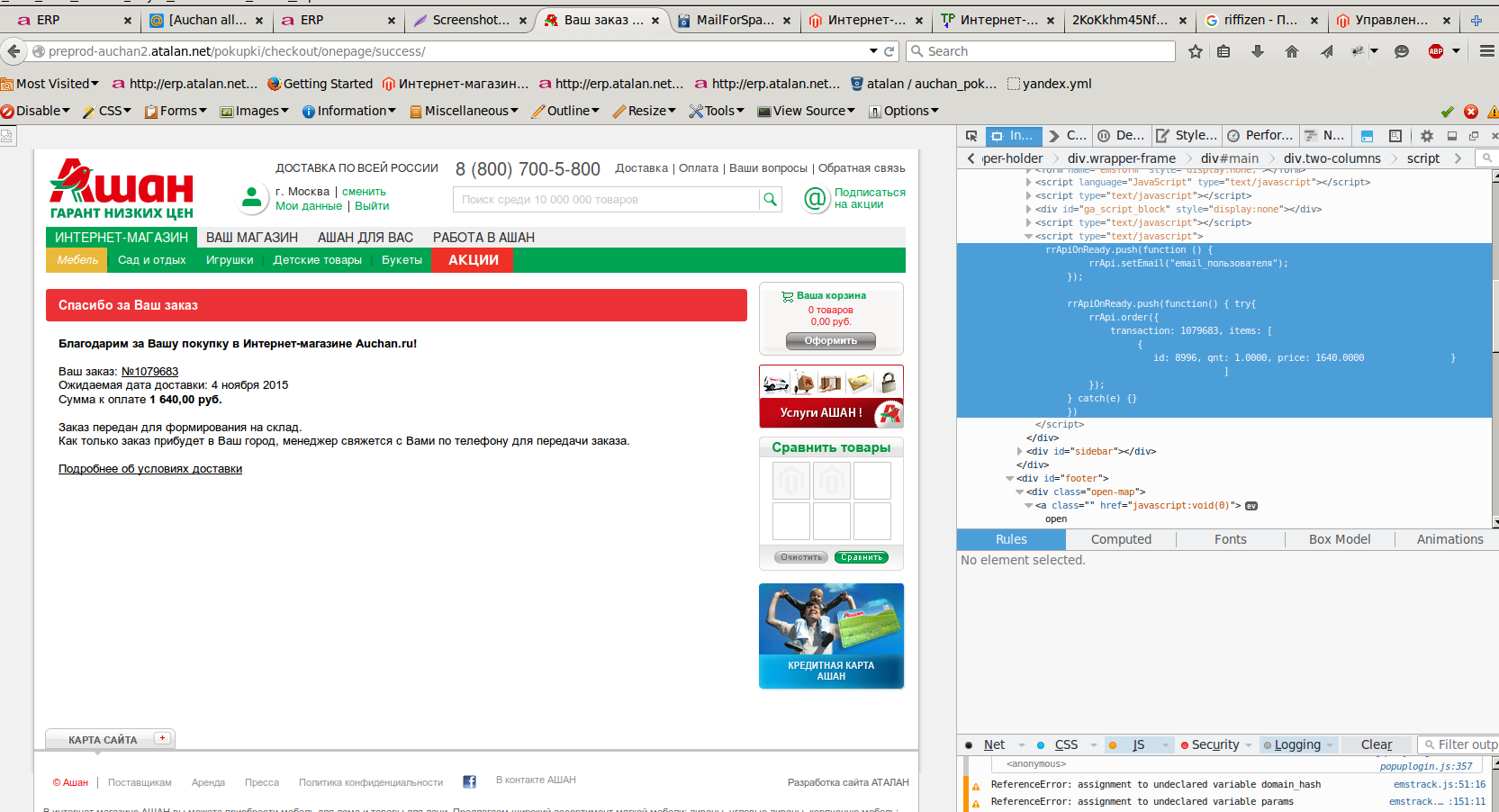The height and width of the screenshot is (812, 1499).
Task: Switch to the Box Model tab
Action: (1340, 539)
